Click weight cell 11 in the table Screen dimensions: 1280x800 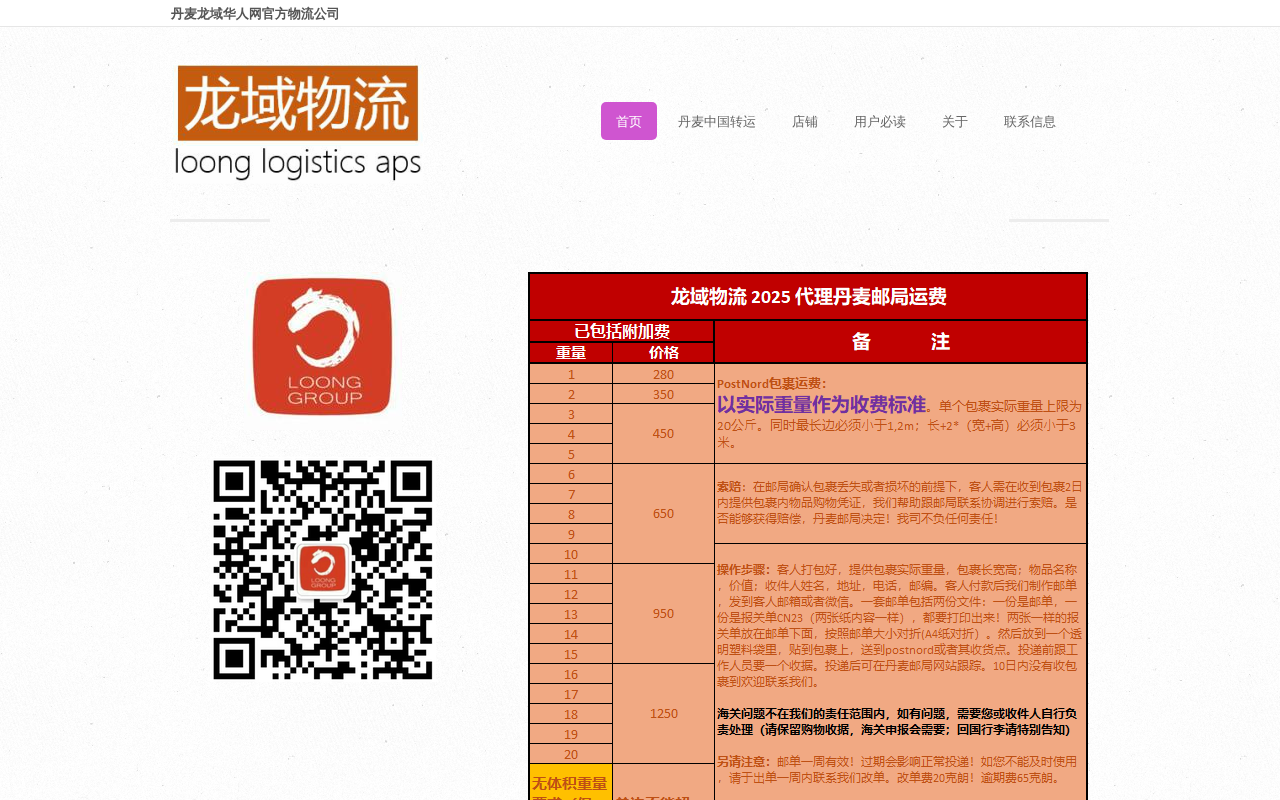click(x=571, y=574)
